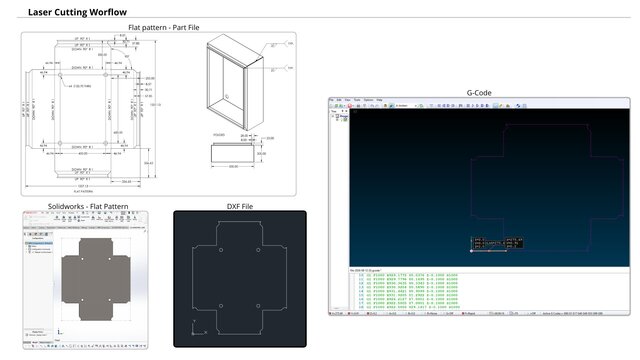This screenshot has width=640, height=360.
Task: Open the Solidworks flat pattern screenshot
Action: tap(85, 280)
